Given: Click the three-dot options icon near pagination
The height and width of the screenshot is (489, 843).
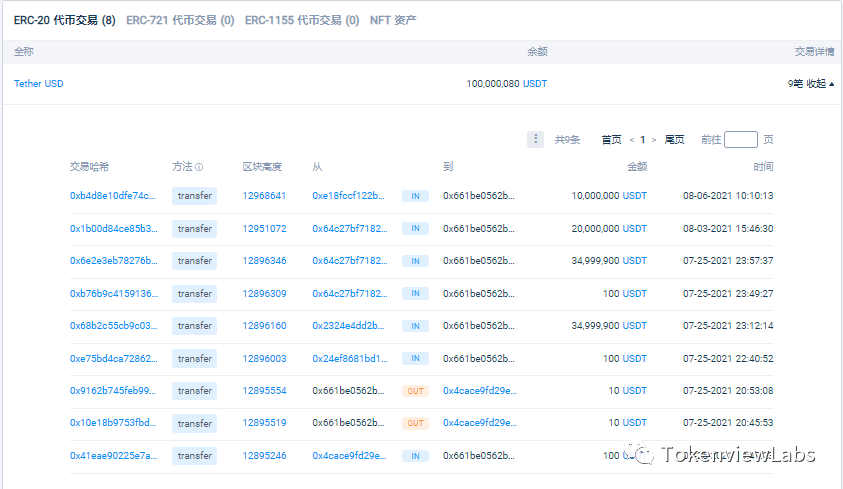Looking at the screenshot, I should click(536, 140).
